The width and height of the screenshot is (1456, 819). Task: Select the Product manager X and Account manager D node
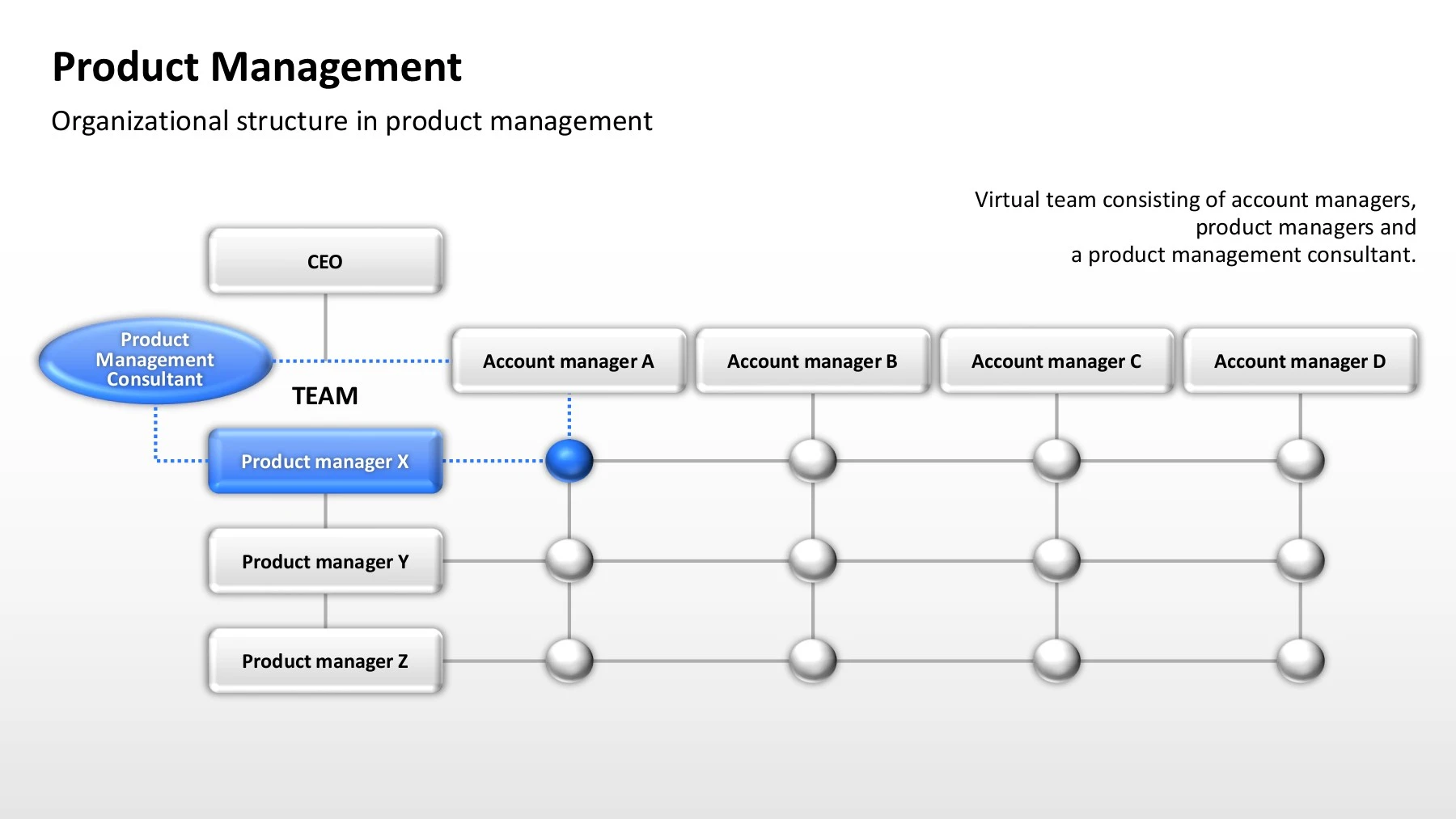[1301, 461]
